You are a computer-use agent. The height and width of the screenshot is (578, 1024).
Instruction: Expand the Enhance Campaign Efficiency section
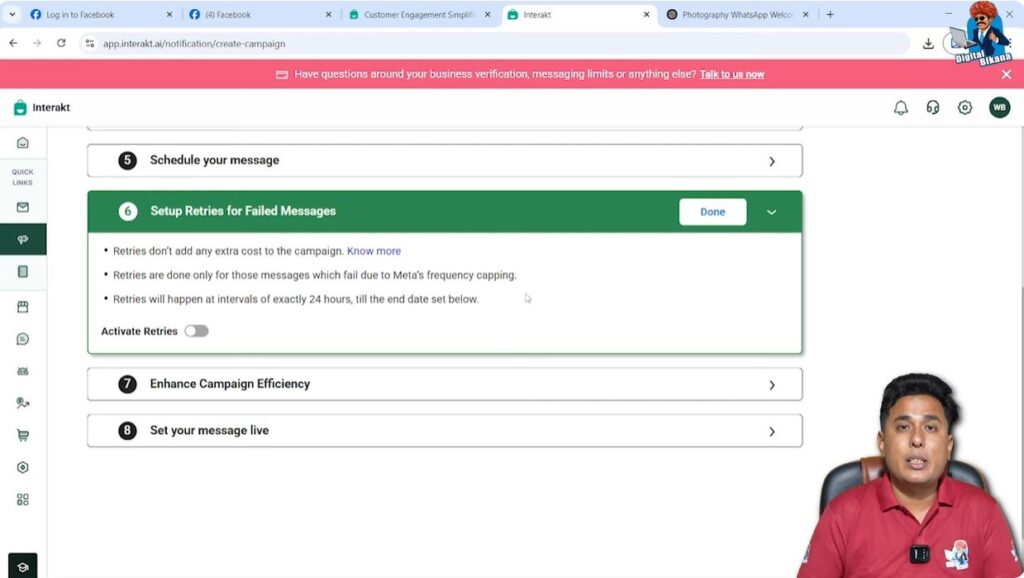tap(771, 383)
